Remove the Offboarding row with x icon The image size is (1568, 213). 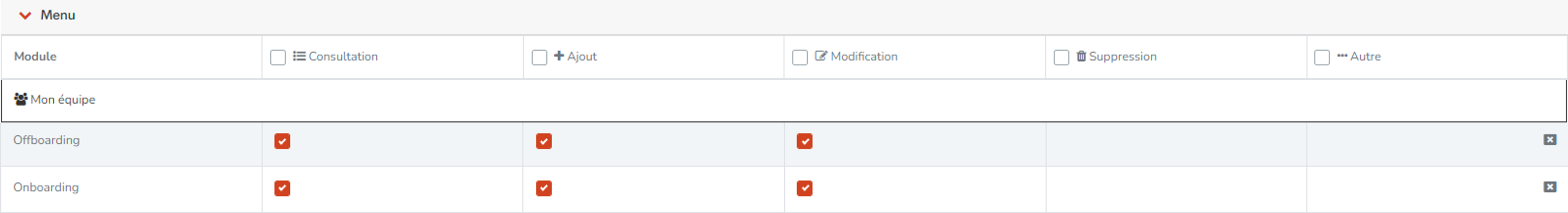click(1550, 140)
